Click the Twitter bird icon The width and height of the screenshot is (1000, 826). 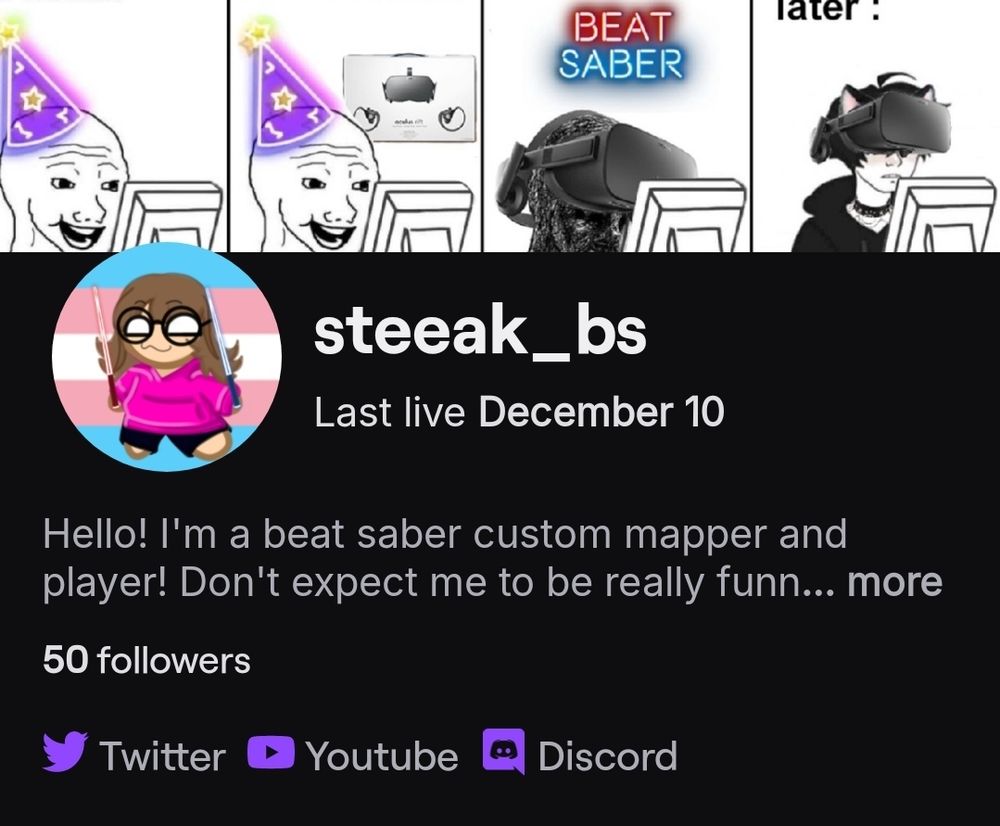(65, 752)
